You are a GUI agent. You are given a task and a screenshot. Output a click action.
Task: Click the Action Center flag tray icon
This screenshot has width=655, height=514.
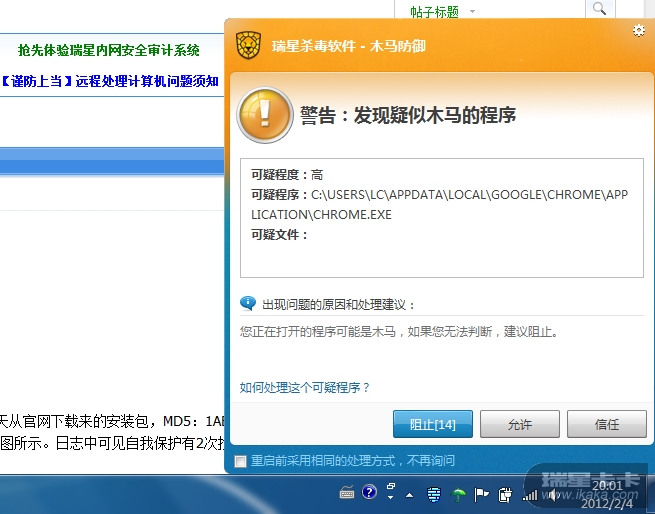(481, 495)
